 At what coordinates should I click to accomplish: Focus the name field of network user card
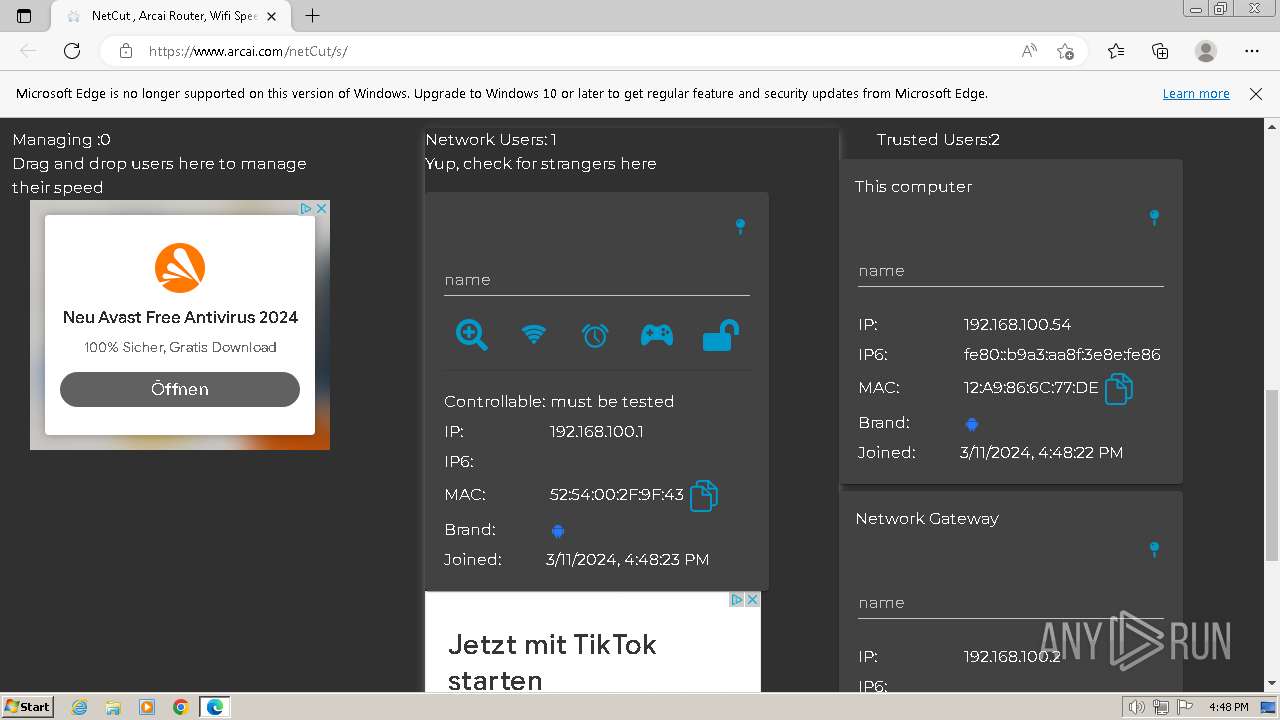tap(597, 280)
